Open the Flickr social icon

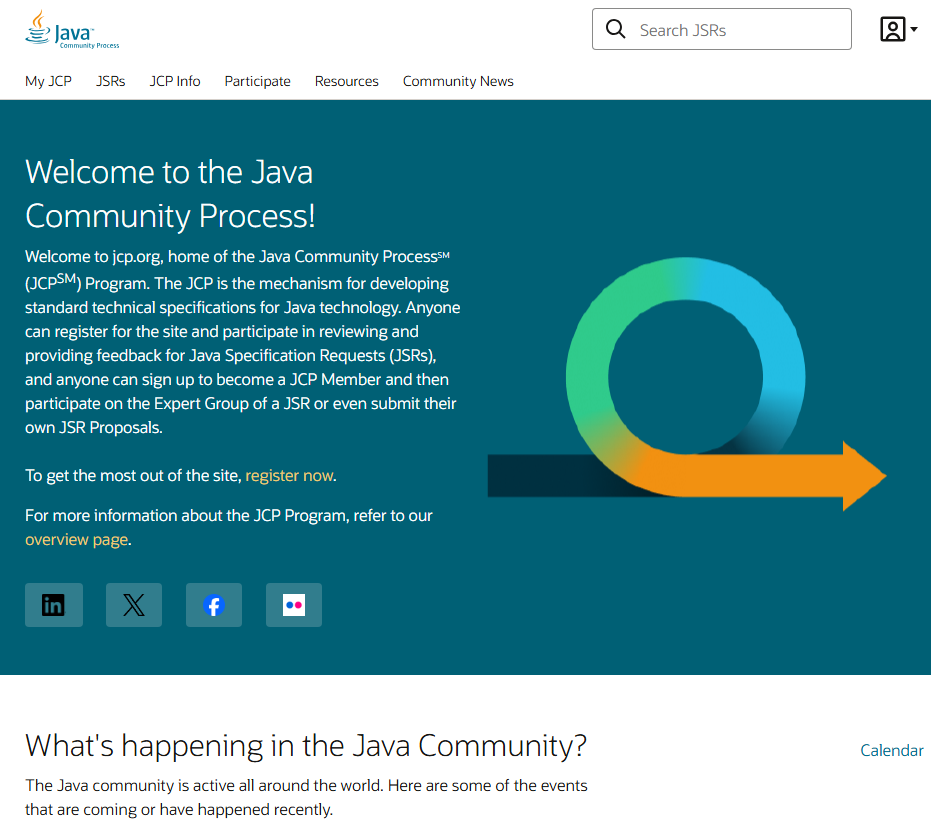[294, 605]
